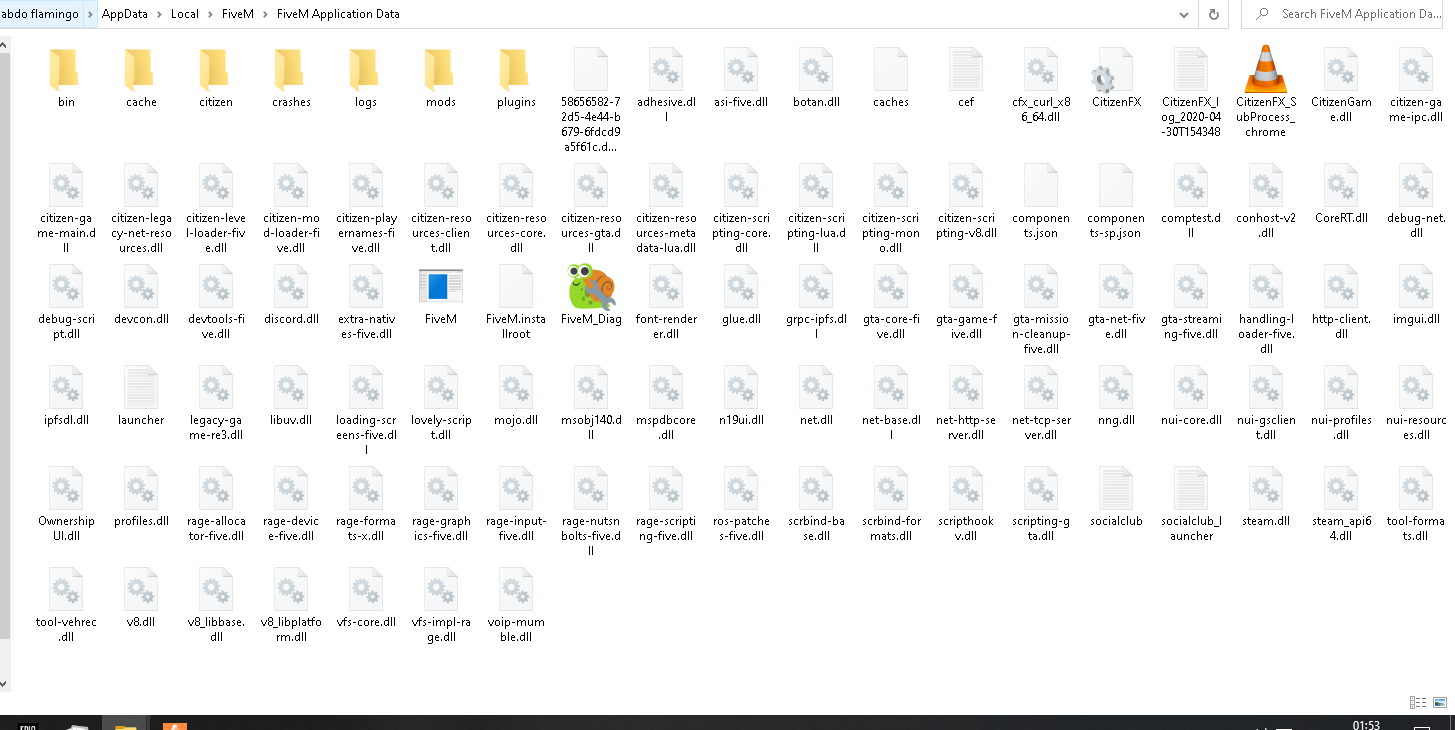Click the down arrow of the left pane scrollbar
Screen dimensions: 1455x730
(3, 684)
